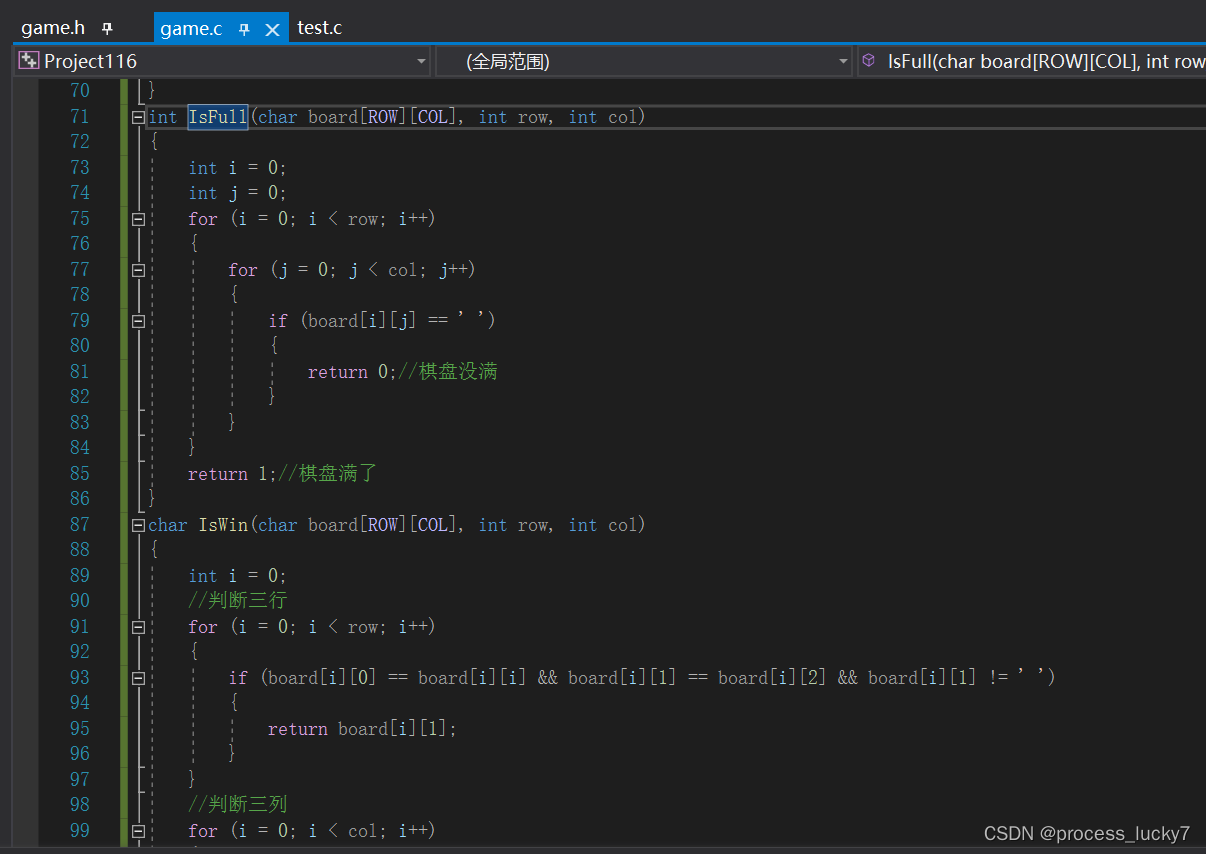Click 'return board[i][1];' on line 95
Screen dimensions: 1206x854
362,729
